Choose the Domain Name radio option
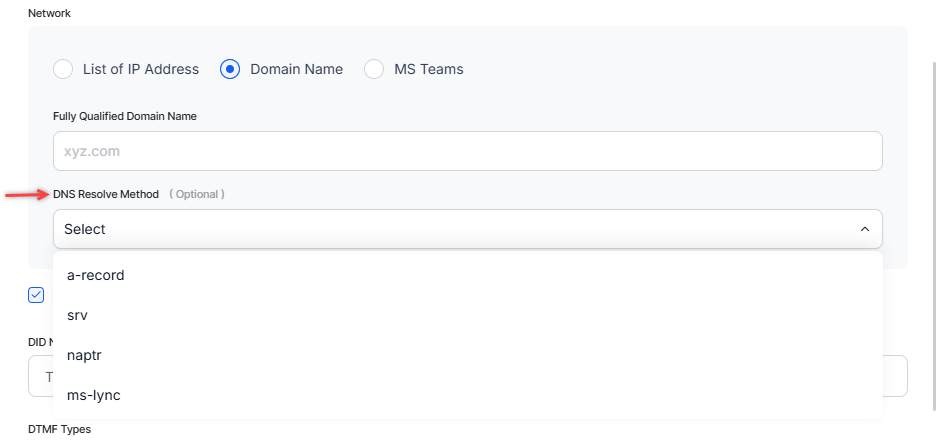The width and height of the screenshot is (937, 440). 230,69
